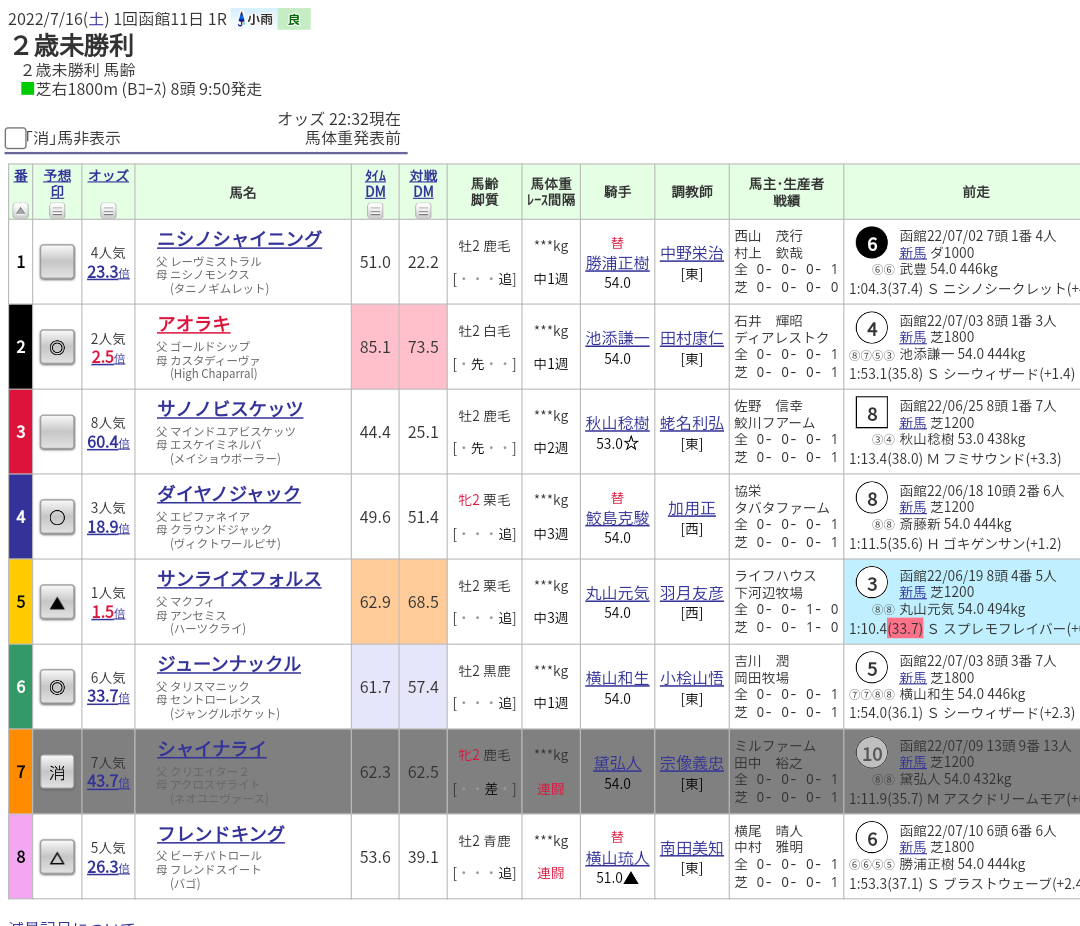This screenshot has width=1080, height=926.
Task: Open jockey 黛弘人 profile
Action: (617, 763)
